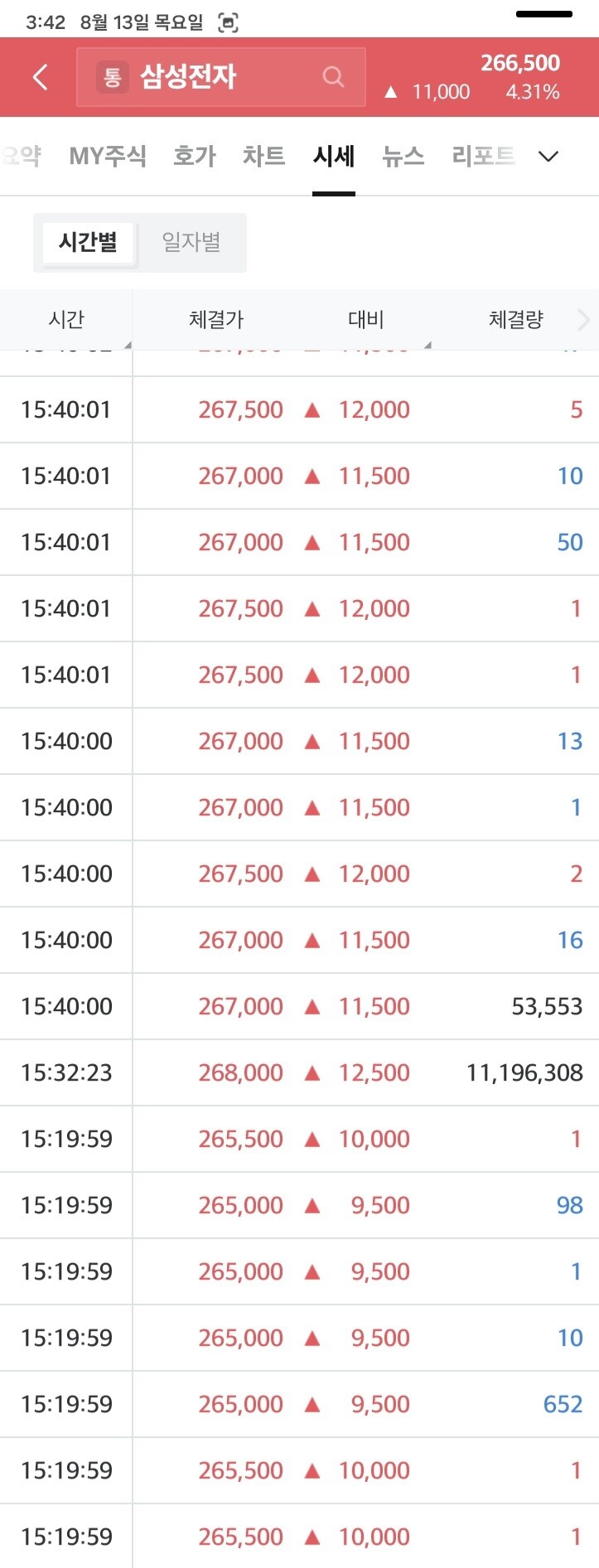Expand the tab list chevron

pyautogui.click(x=548, y=156)
